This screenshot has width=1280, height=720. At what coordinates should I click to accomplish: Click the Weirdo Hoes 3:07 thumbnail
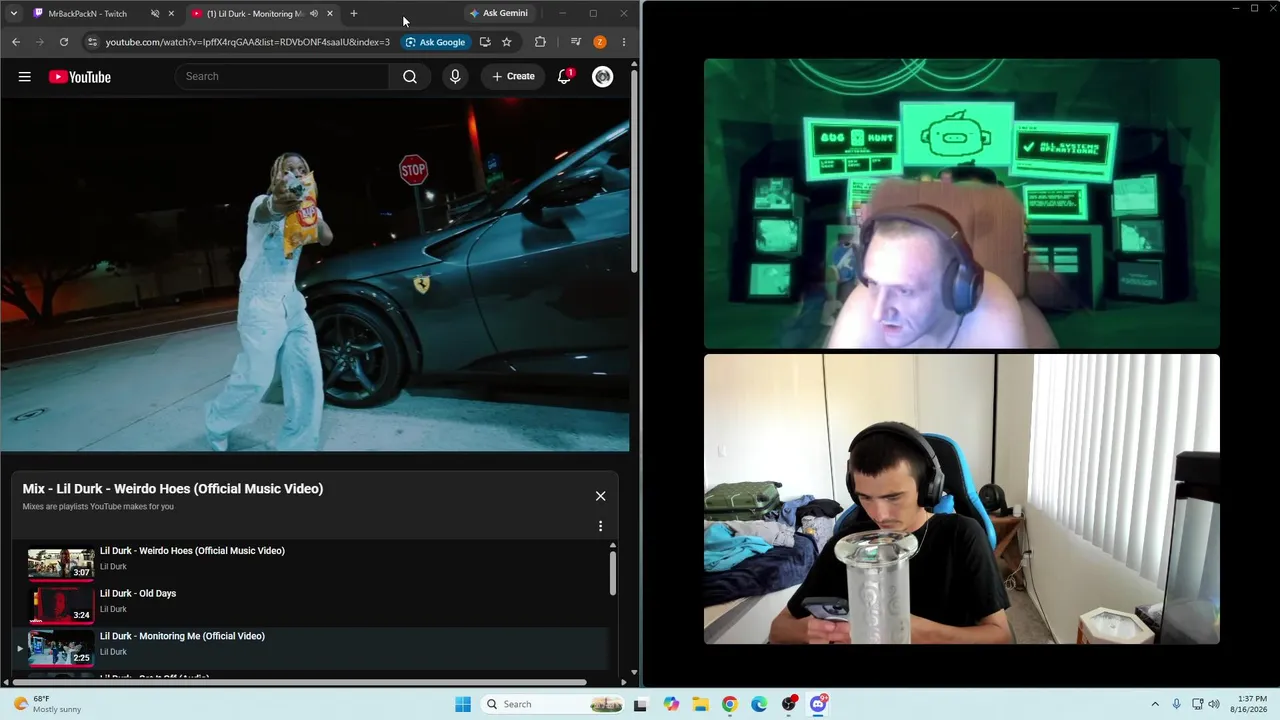click(x=61, y=563)
